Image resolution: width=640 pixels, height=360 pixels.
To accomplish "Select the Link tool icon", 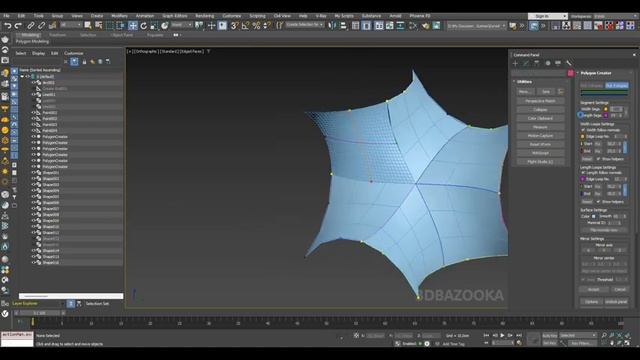I will click(x=31, y=25).
